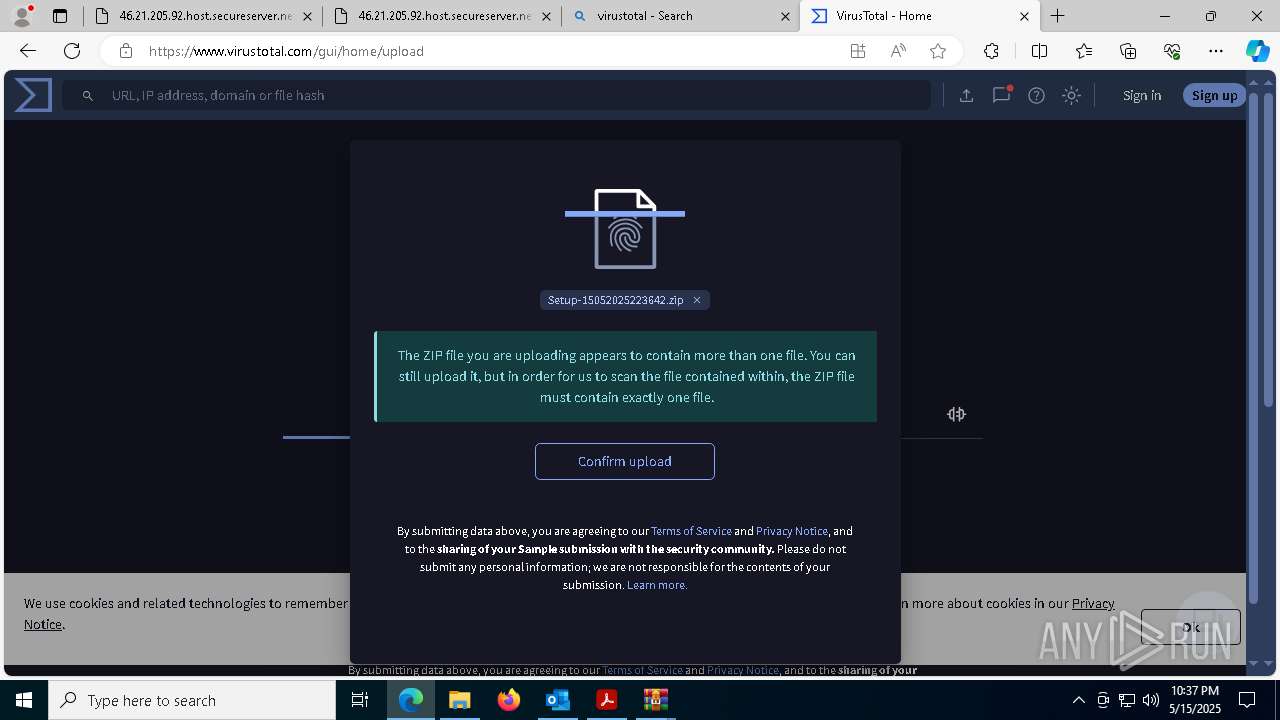This screenshot has height=720, width=1280.
Task: Click the taskbar search box
Action: click(x=192, y=700)
